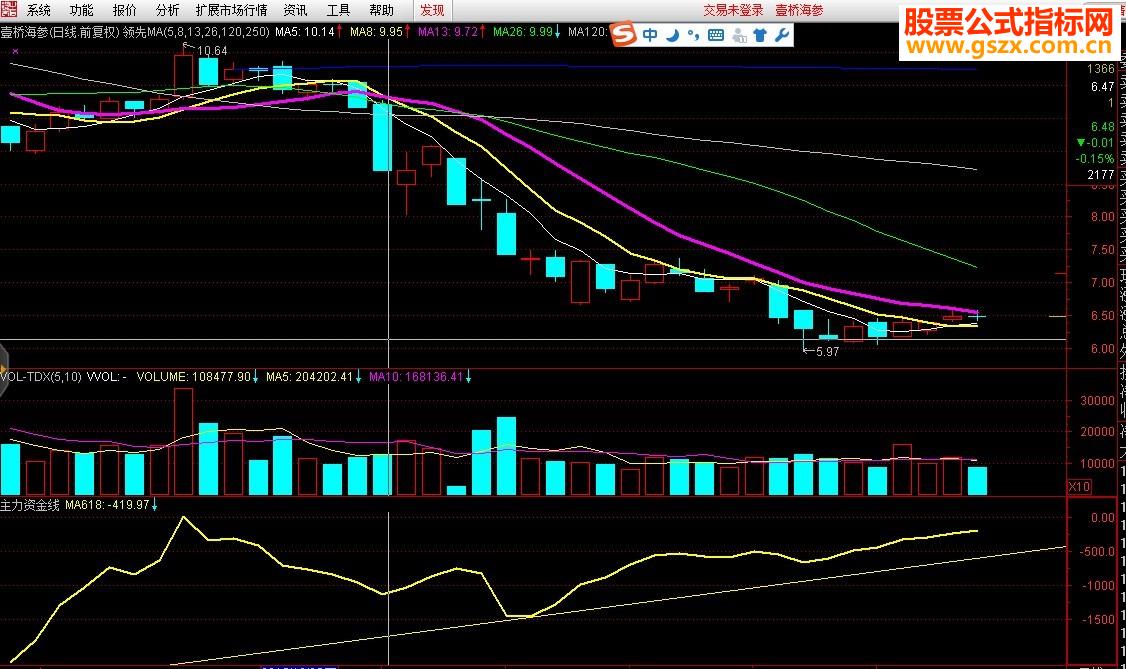Click the red application logo icon

pos(9,9)
